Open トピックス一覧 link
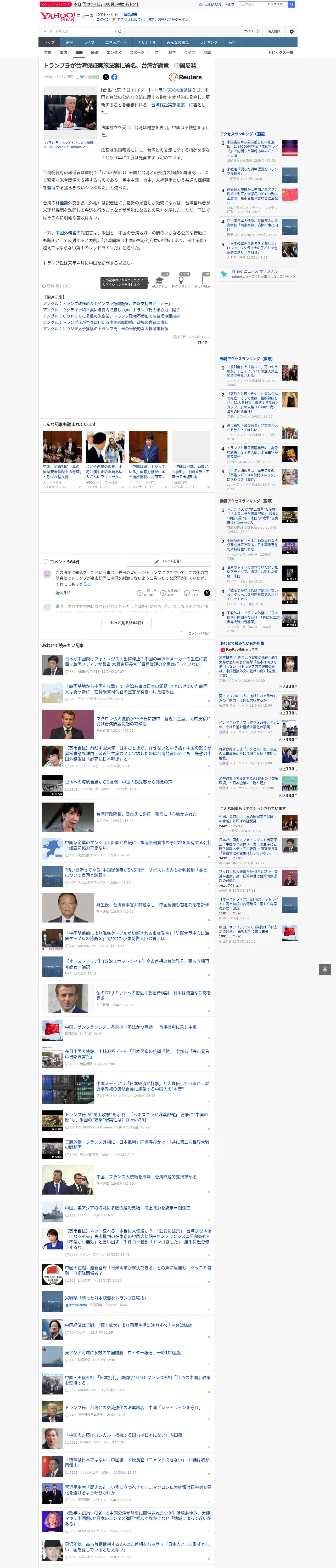The image size is (336, 1568). (x=281, y=52)
